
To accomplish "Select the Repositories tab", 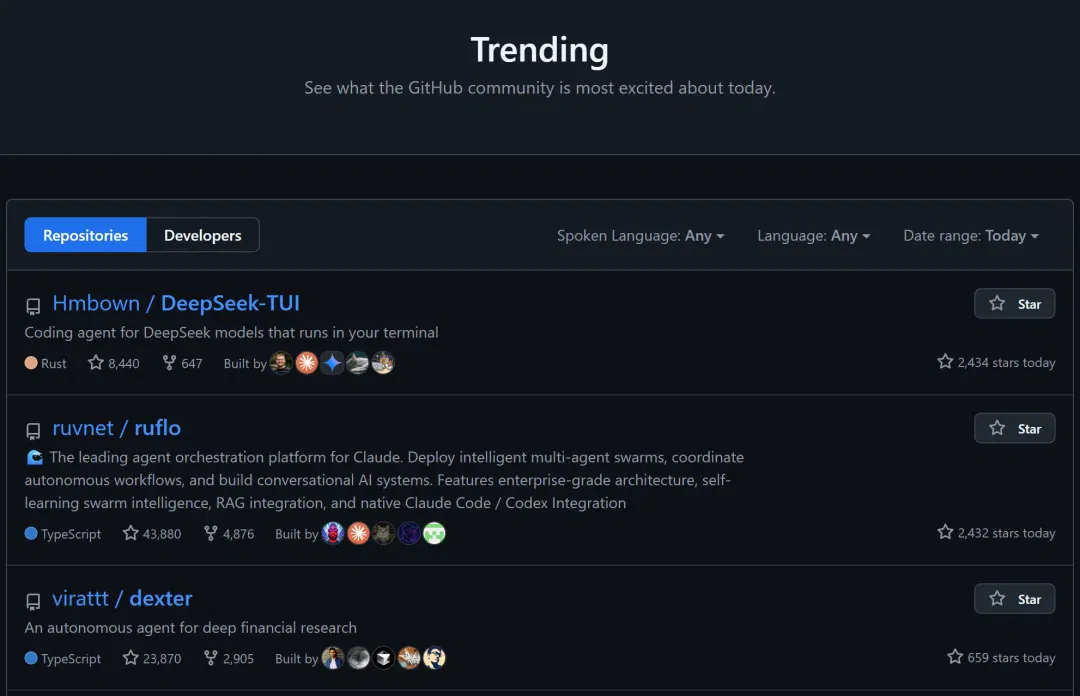I will 85,235.
